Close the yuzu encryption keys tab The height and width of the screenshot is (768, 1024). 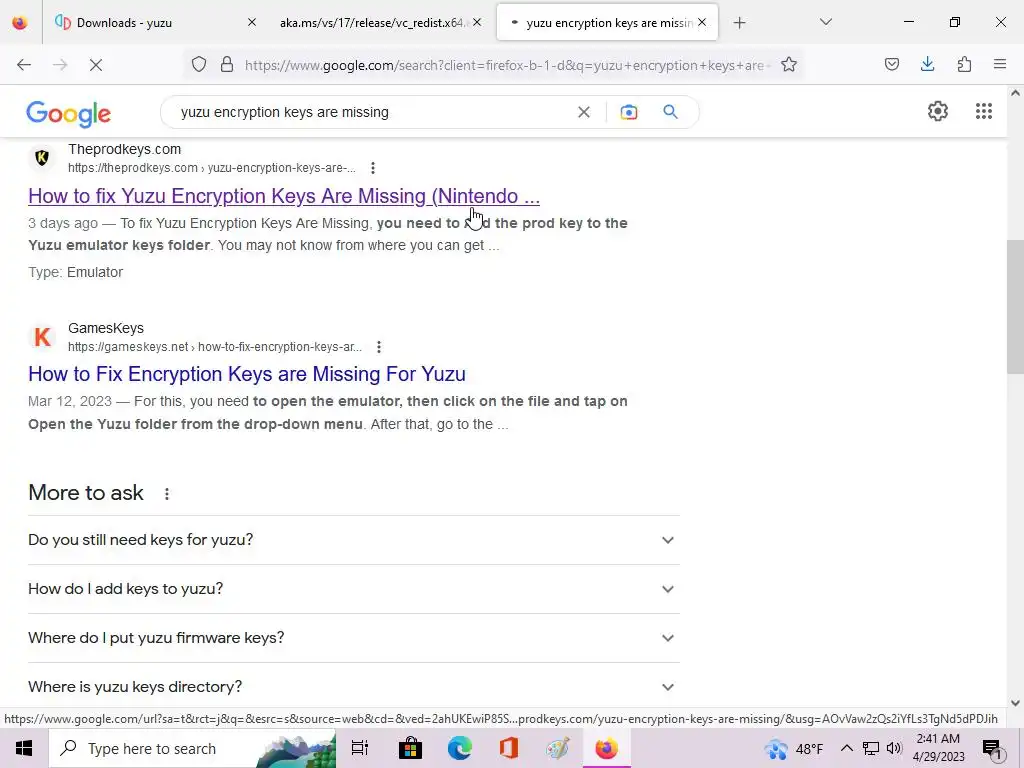click(x=702, y=22)
